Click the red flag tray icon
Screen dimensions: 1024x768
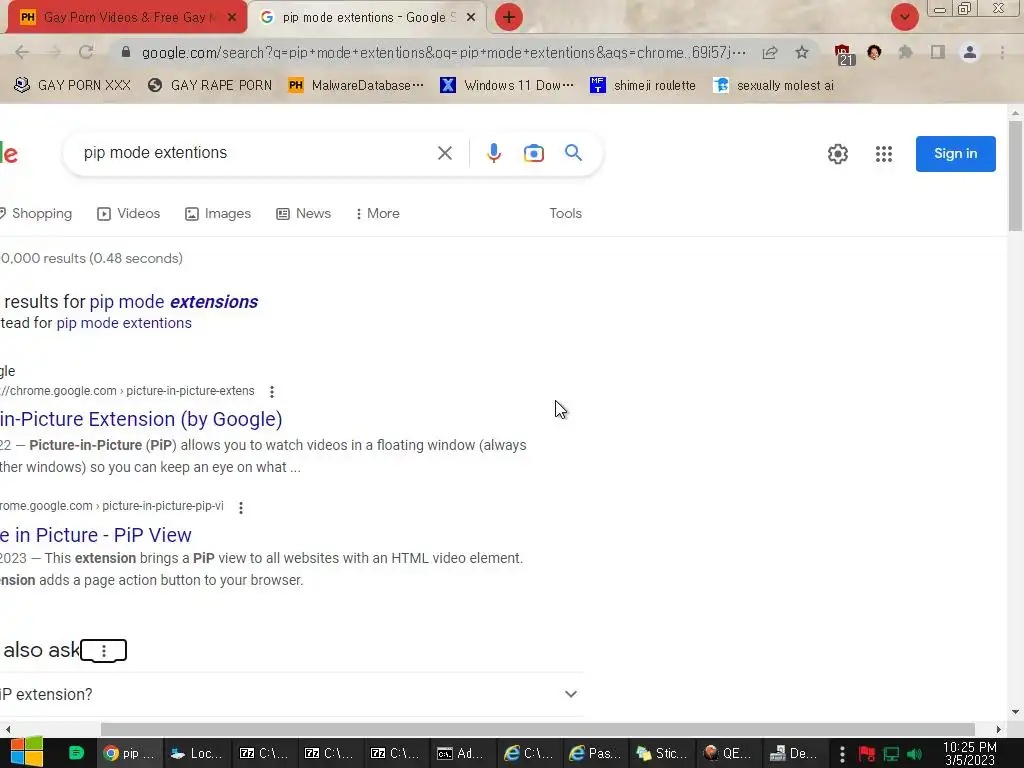pos(867,754)
